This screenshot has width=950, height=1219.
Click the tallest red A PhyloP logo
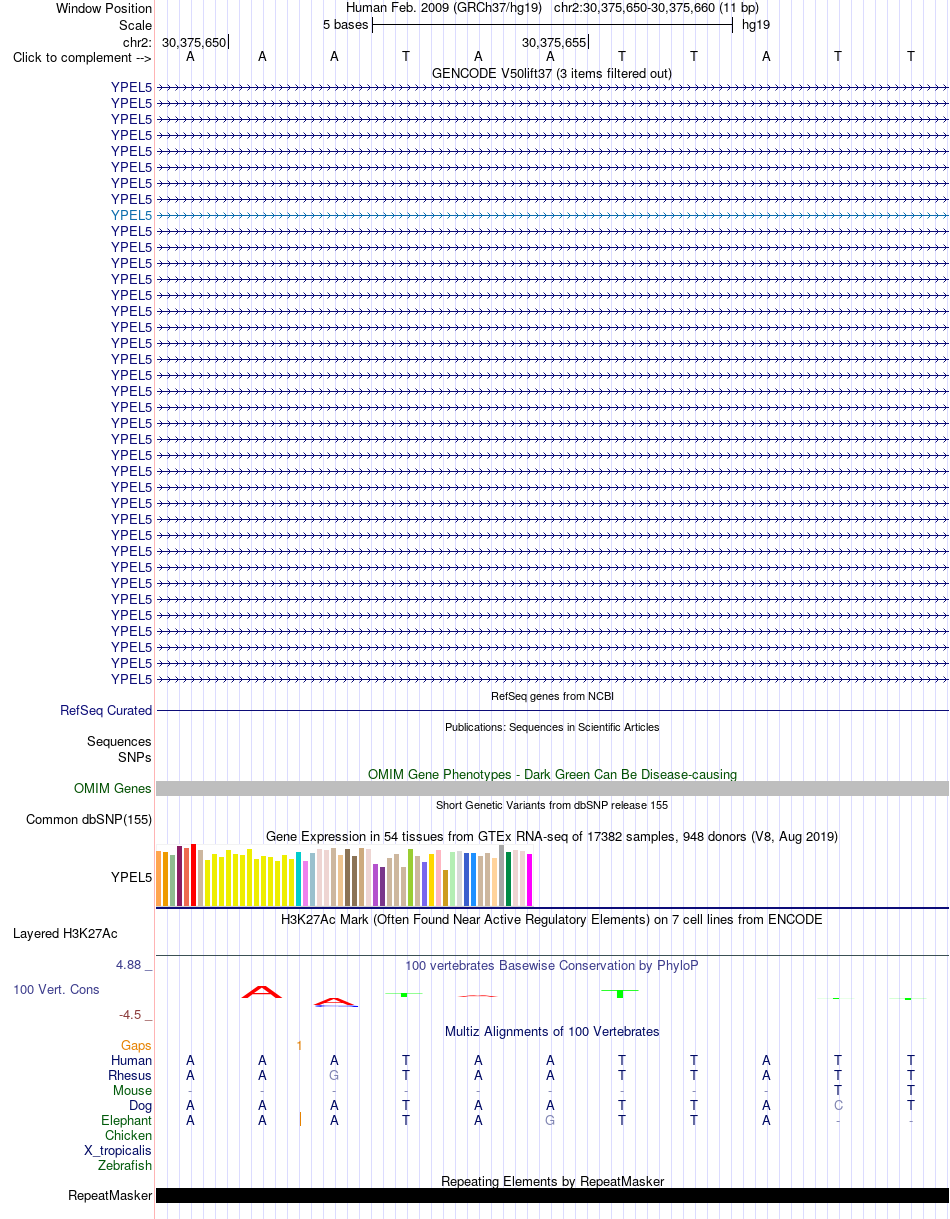click(x=262, y=991)
